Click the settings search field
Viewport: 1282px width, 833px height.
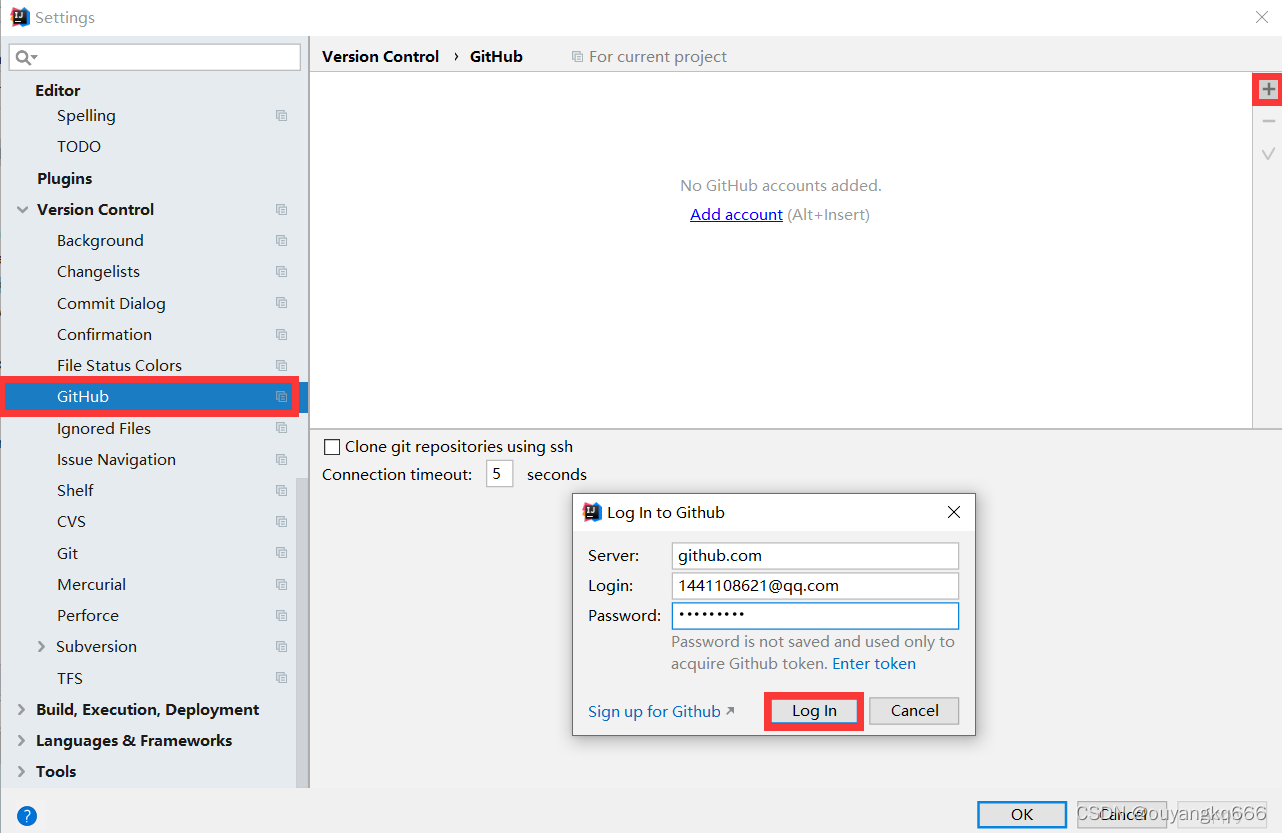[155, 57]
